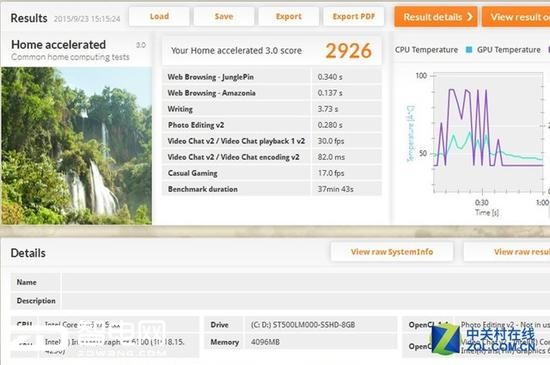Open View raw SystemInfo
The image size is (550, 365).
point(392,252)
